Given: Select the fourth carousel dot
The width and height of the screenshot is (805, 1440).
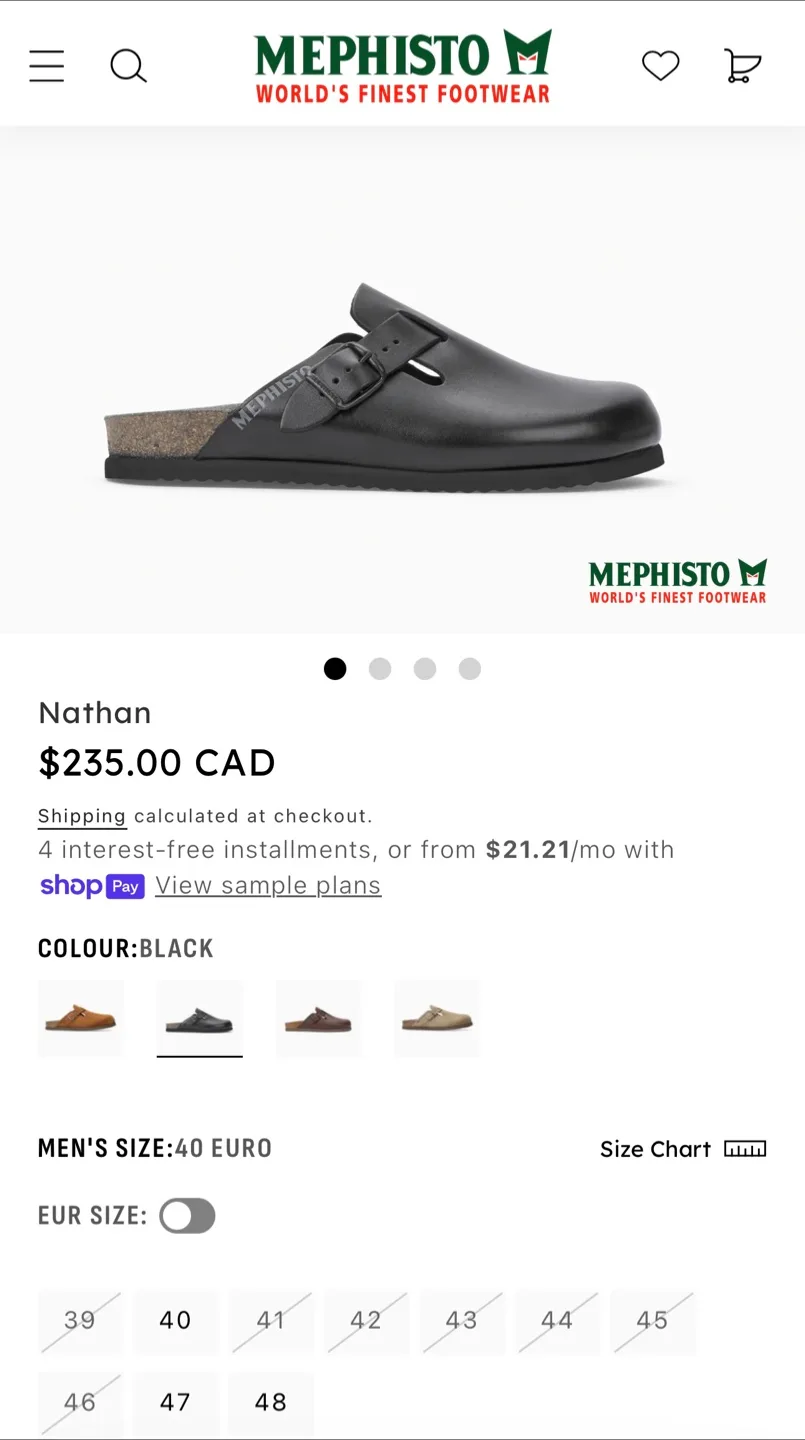Looking at the screenshot, I should point(469,669).
